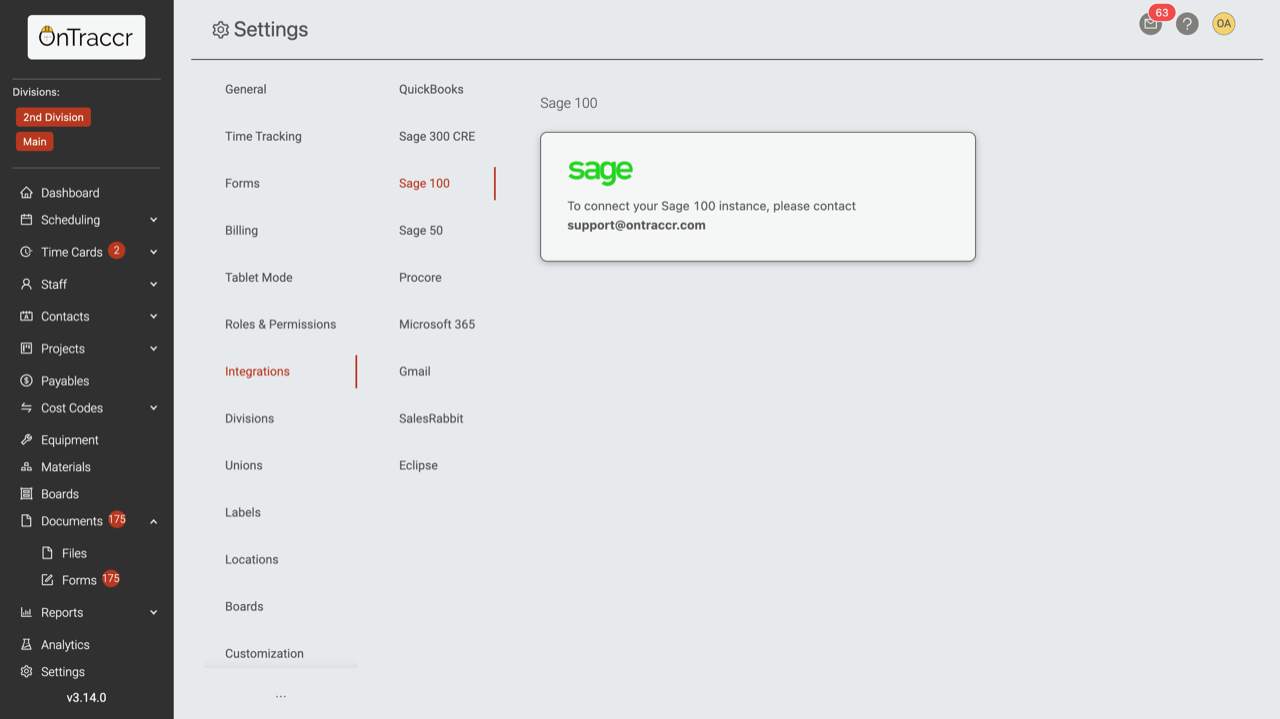Click the Projects icon in sidebar
Viewport: 1280px width, 719px height.
point(27,348)
